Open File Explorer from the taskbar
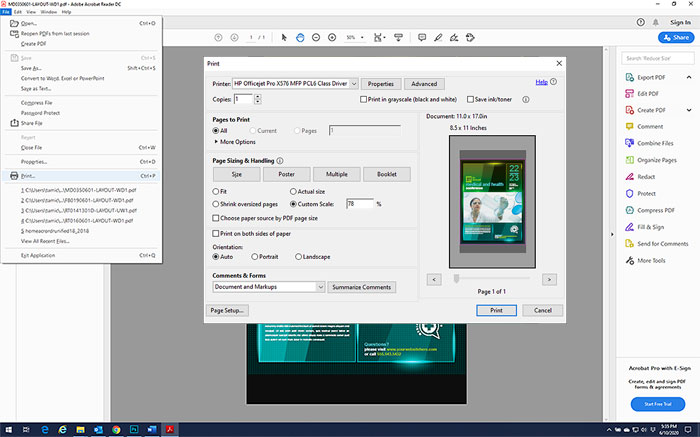The height and width of the screenshot is (437, 700). pyautogui.click(x=80, y=429)
